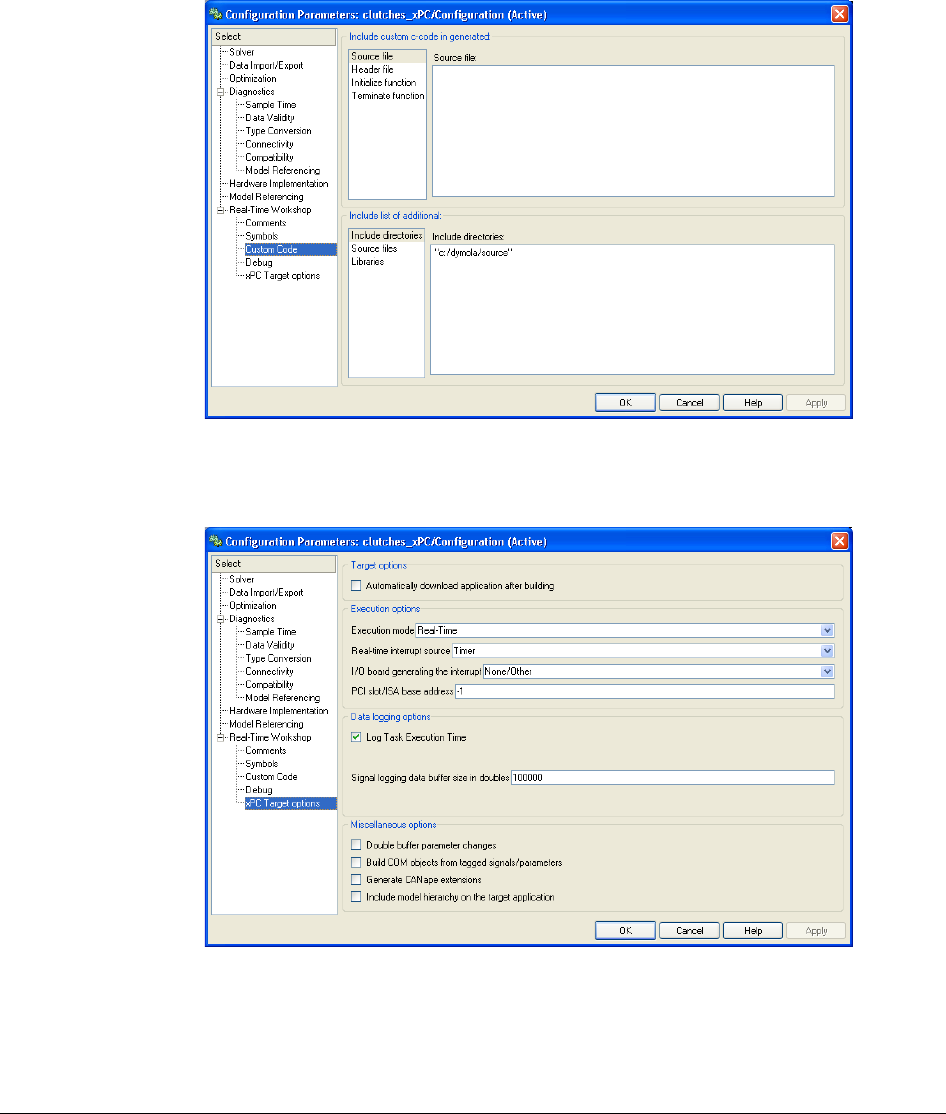The height and width of the screenshot is (1114, 946).
Task: Collapse Diagnostics node in upper dialog tree
Action: (x=221, y=92)
